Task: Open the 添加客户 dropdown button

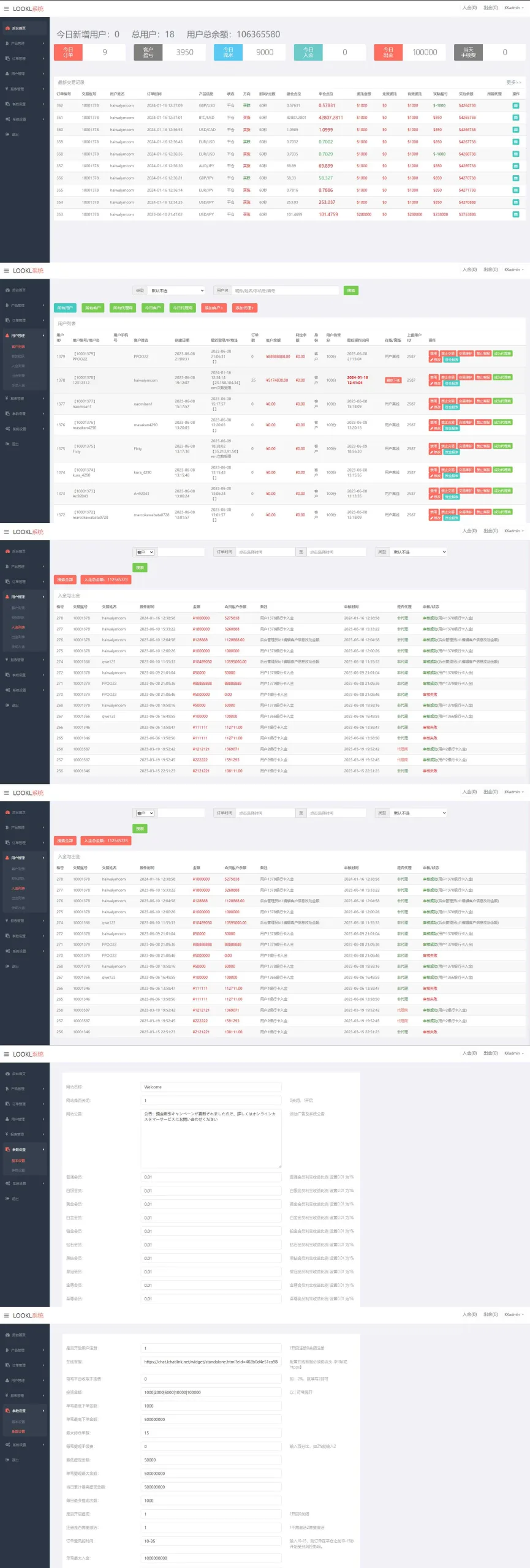Action: coord(214,308)
